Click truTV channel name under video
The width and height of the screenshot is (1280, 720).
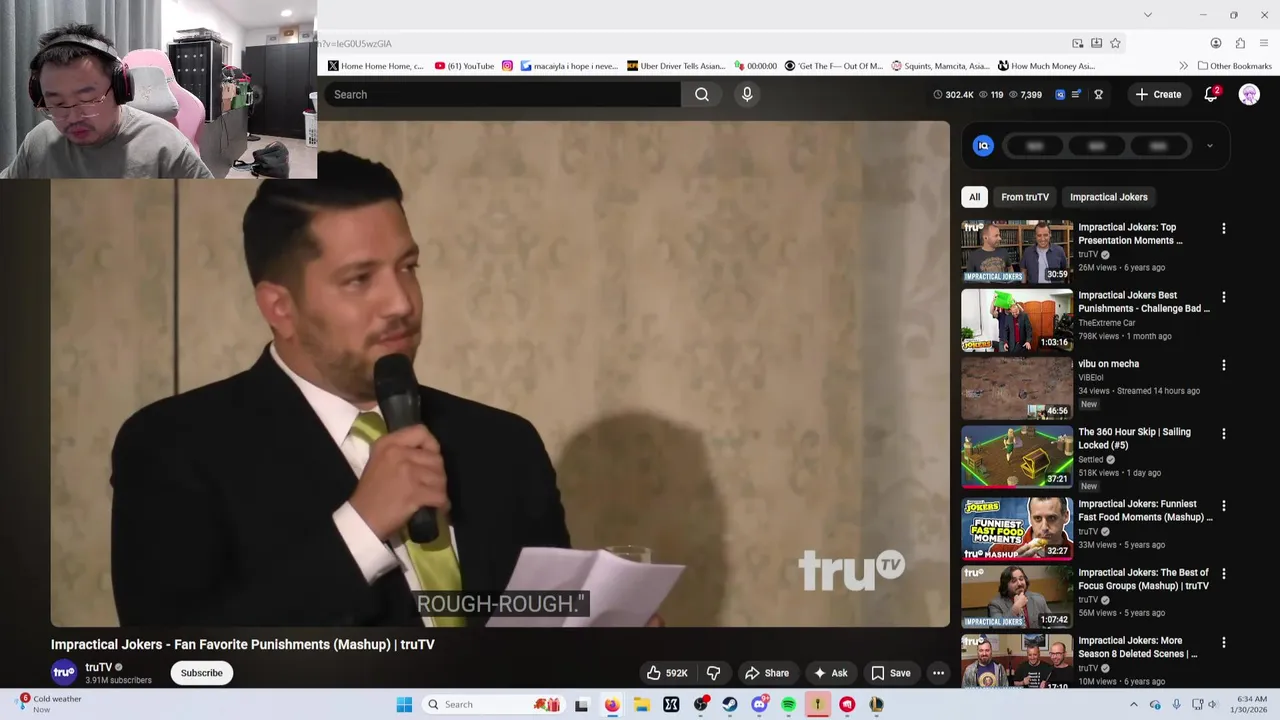click(x=98, y=667)
